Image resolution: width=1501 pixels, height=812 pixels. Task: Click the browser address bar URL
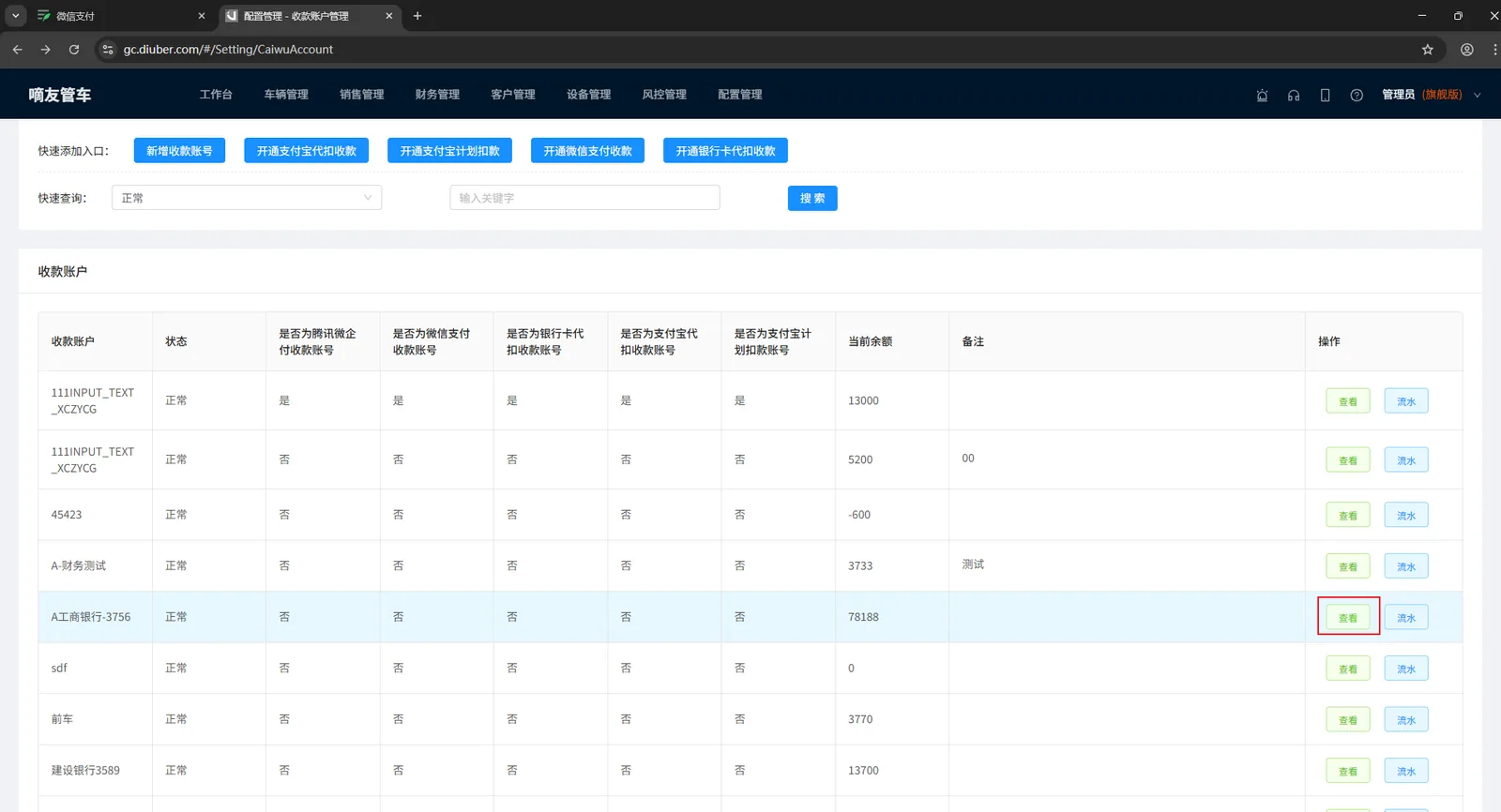[228, 50]
